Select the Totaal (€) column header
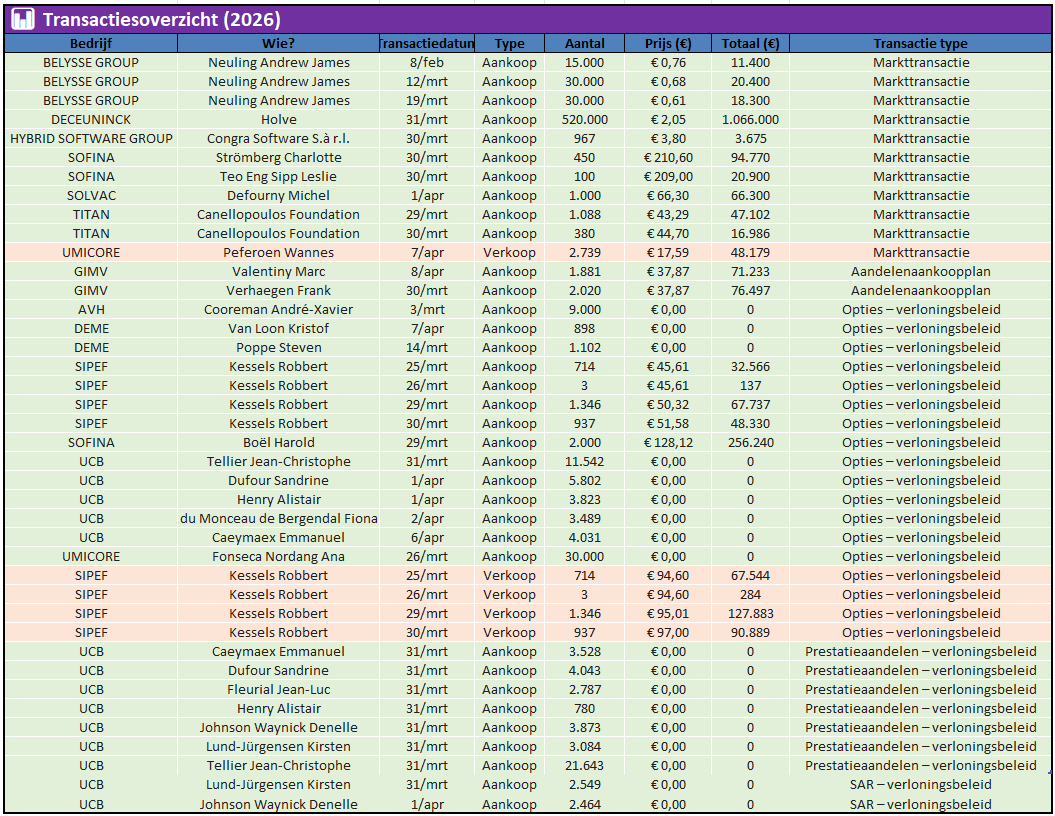 tap(750, 44)
